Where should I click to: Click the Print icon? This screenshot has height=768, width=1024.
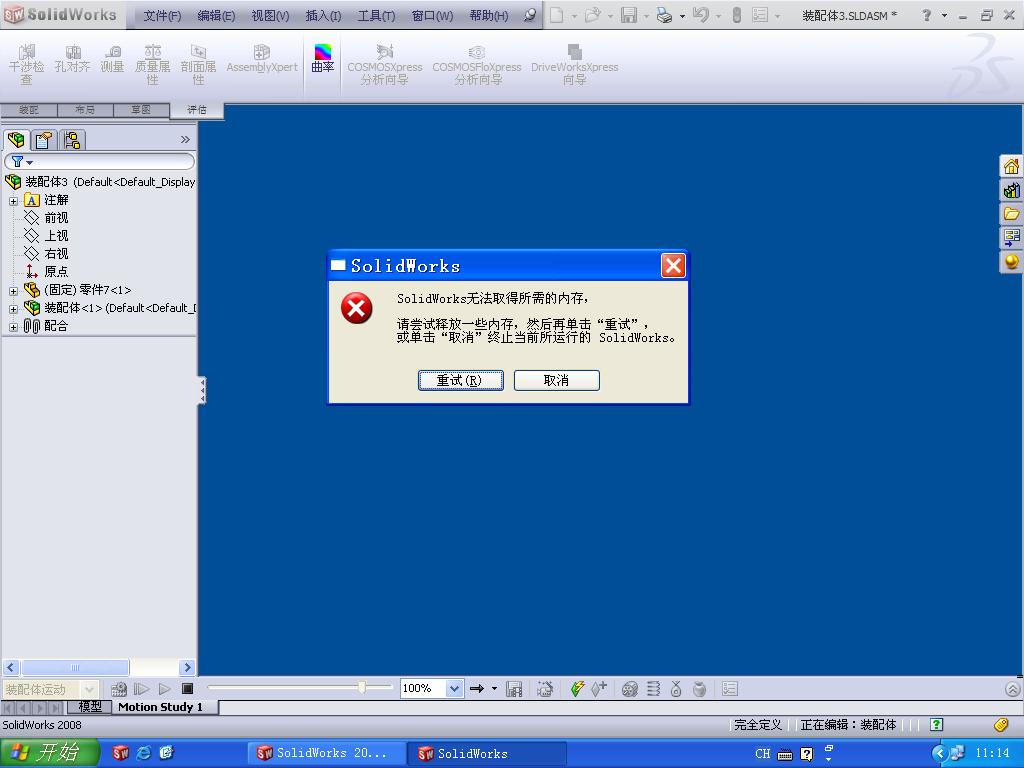pyautogui.click(x=664, y=15)
